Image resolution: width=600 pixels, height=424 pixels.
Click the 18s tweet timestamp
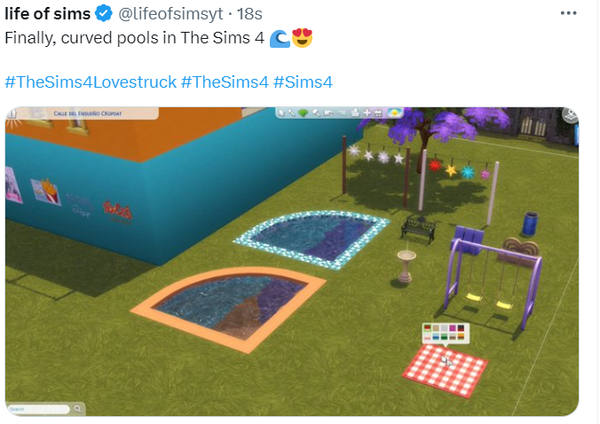[250, 14]
